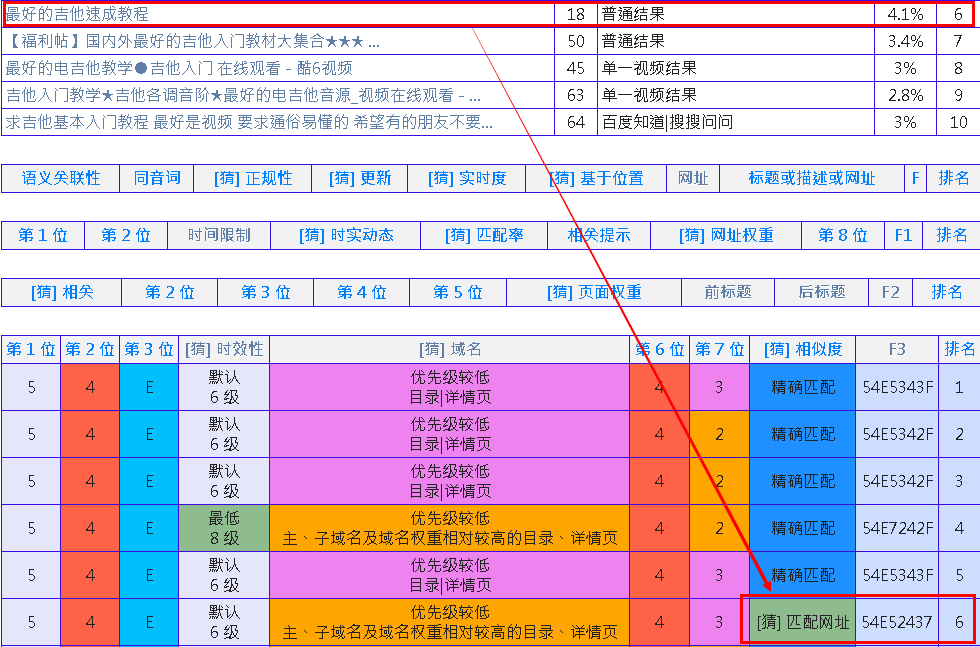Open the 第 5 位 header link
This screenshot has width=980, height=647.
tap(458, 292)
